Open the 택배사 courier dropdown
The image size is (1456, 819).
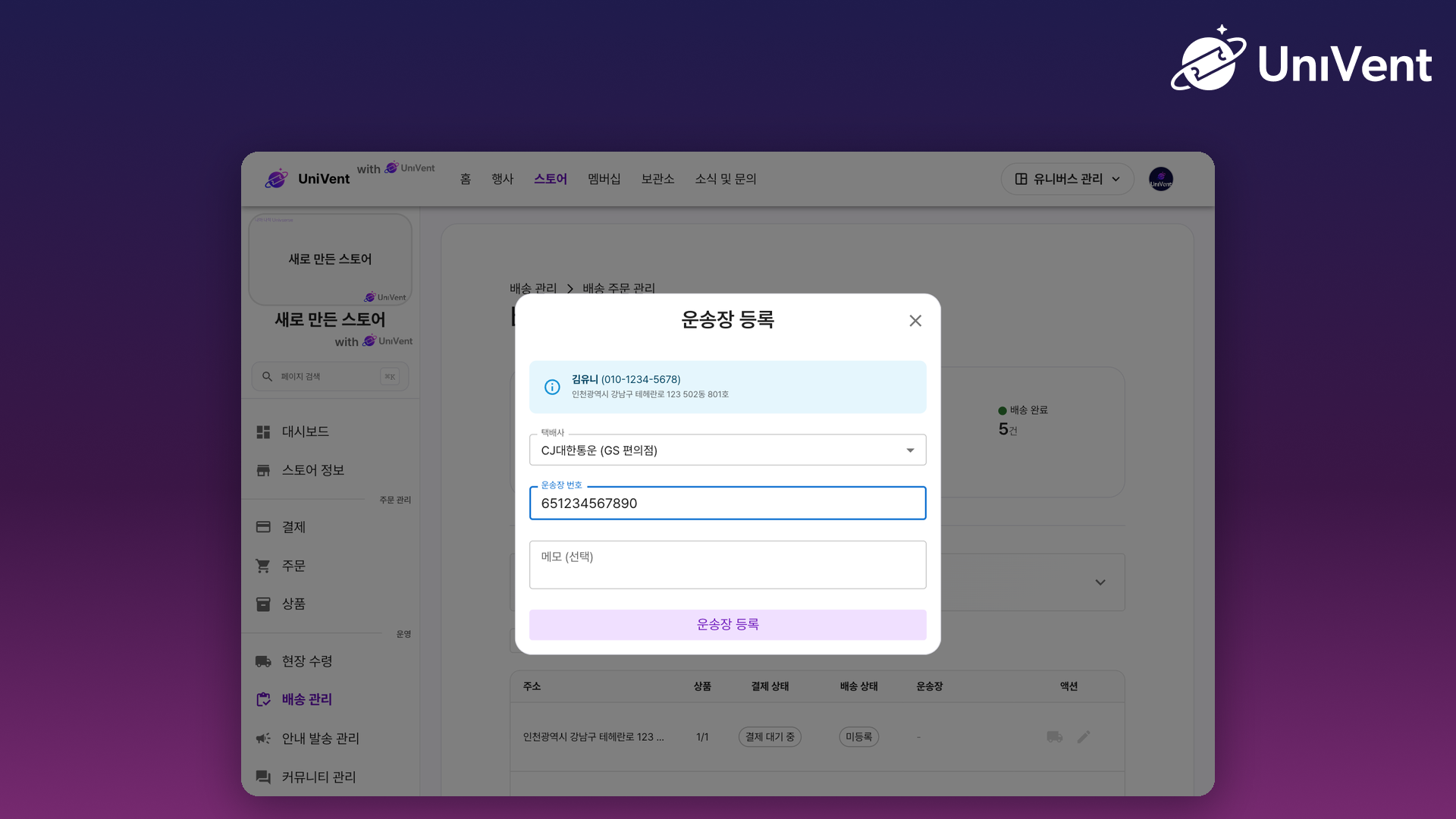pyautogui.click(x=727, y=450)
